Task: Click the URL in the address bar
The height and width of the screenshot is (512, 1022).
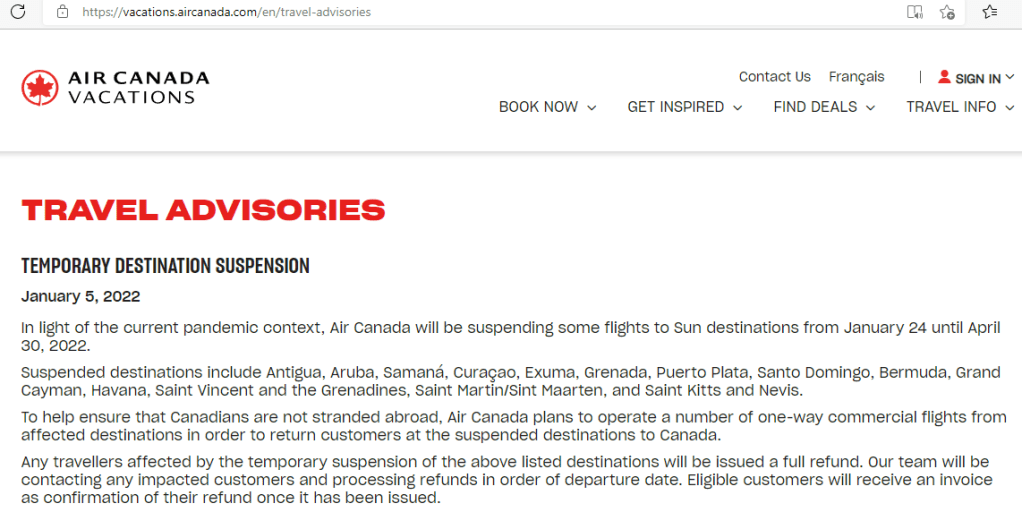Action: coord(226,12)
